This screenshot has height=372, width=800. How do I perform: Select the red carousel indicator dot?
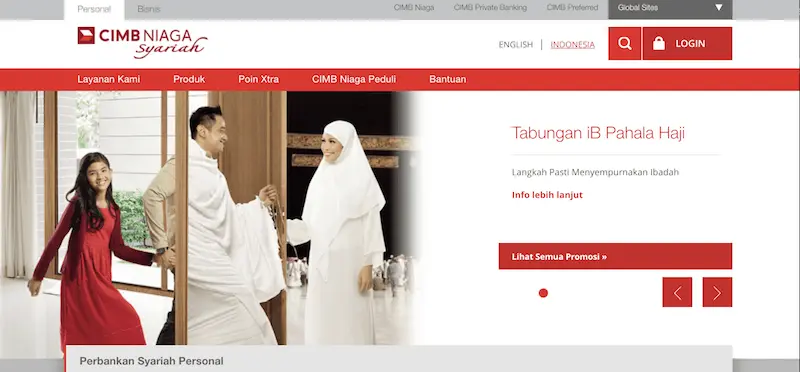point(543,293)
